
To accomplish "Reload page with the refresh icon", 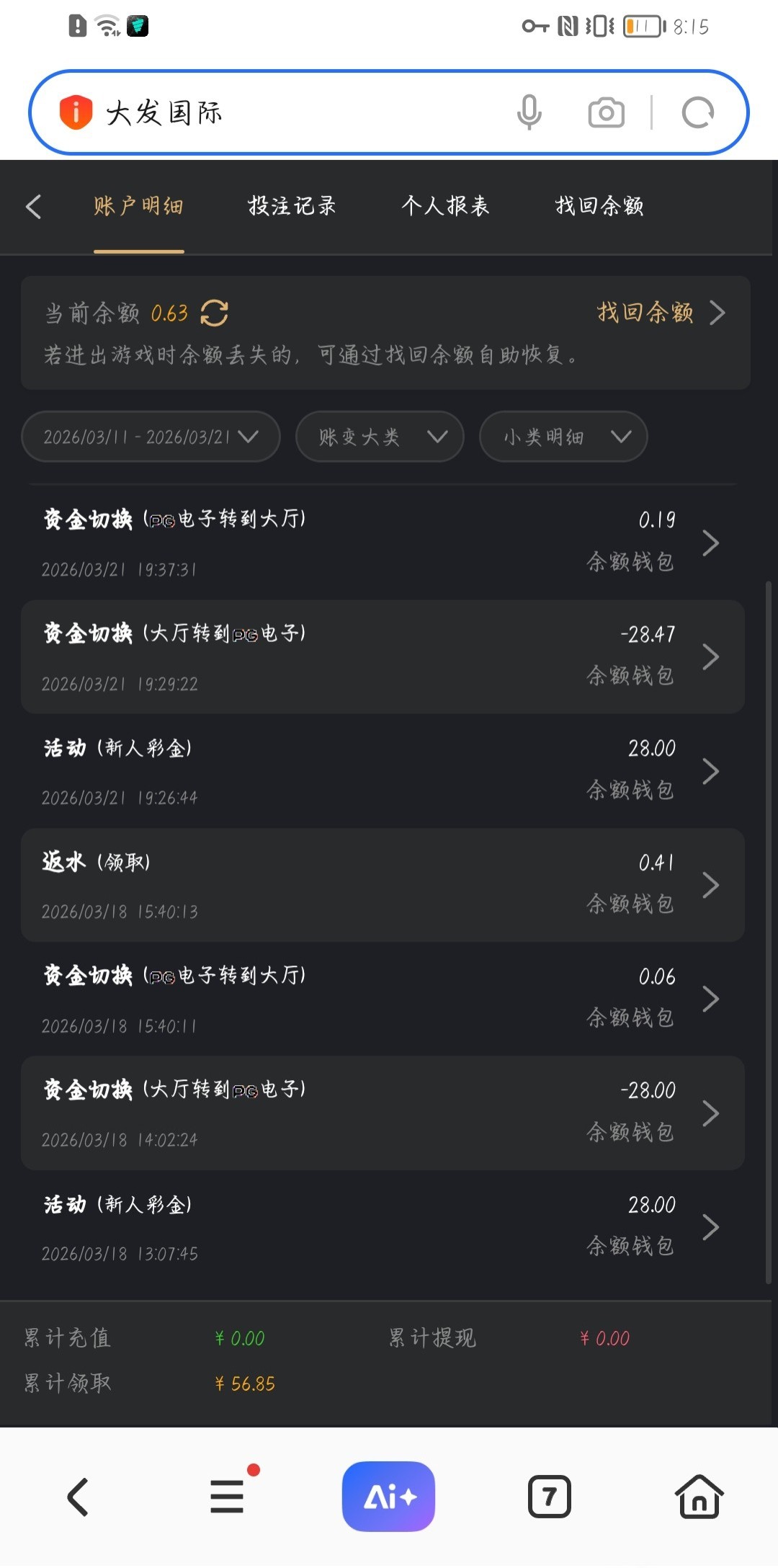I will 697,112.
